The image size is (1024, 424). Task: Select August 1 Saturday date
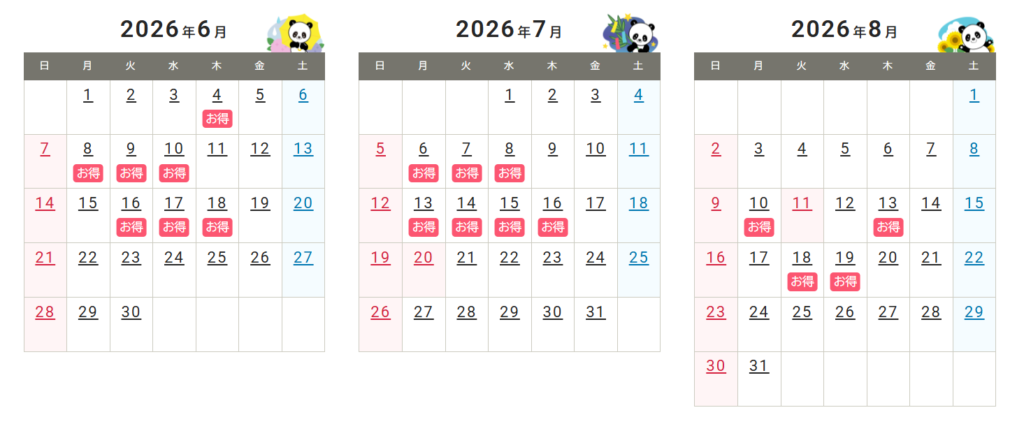coord(974,96)
